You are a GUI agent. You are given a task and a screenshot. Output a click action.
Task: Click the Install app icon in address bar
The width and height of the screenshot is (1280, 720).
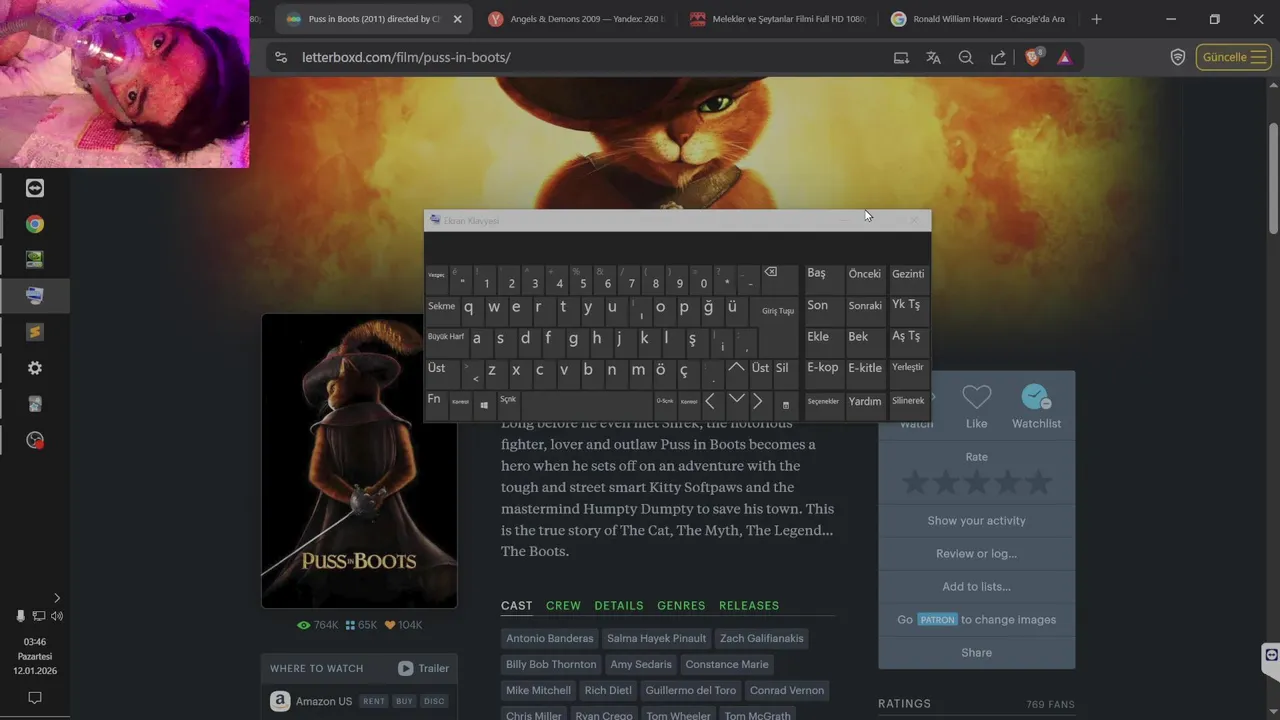point(901,57)
